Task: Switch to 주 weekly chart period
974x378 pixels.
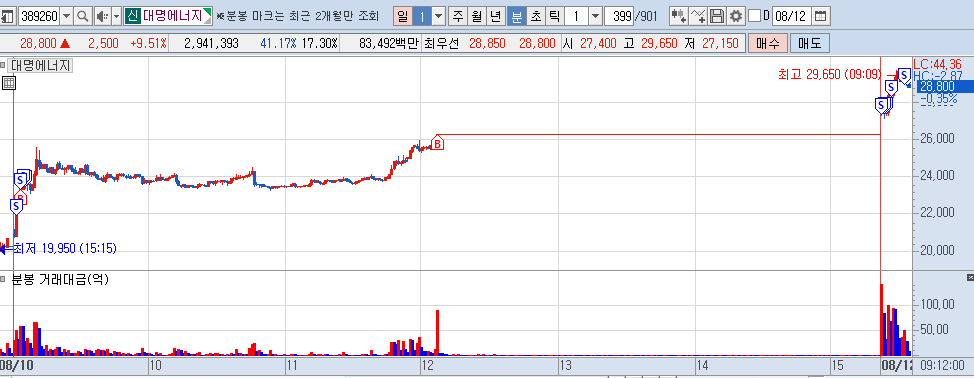Action: (458, 16)
